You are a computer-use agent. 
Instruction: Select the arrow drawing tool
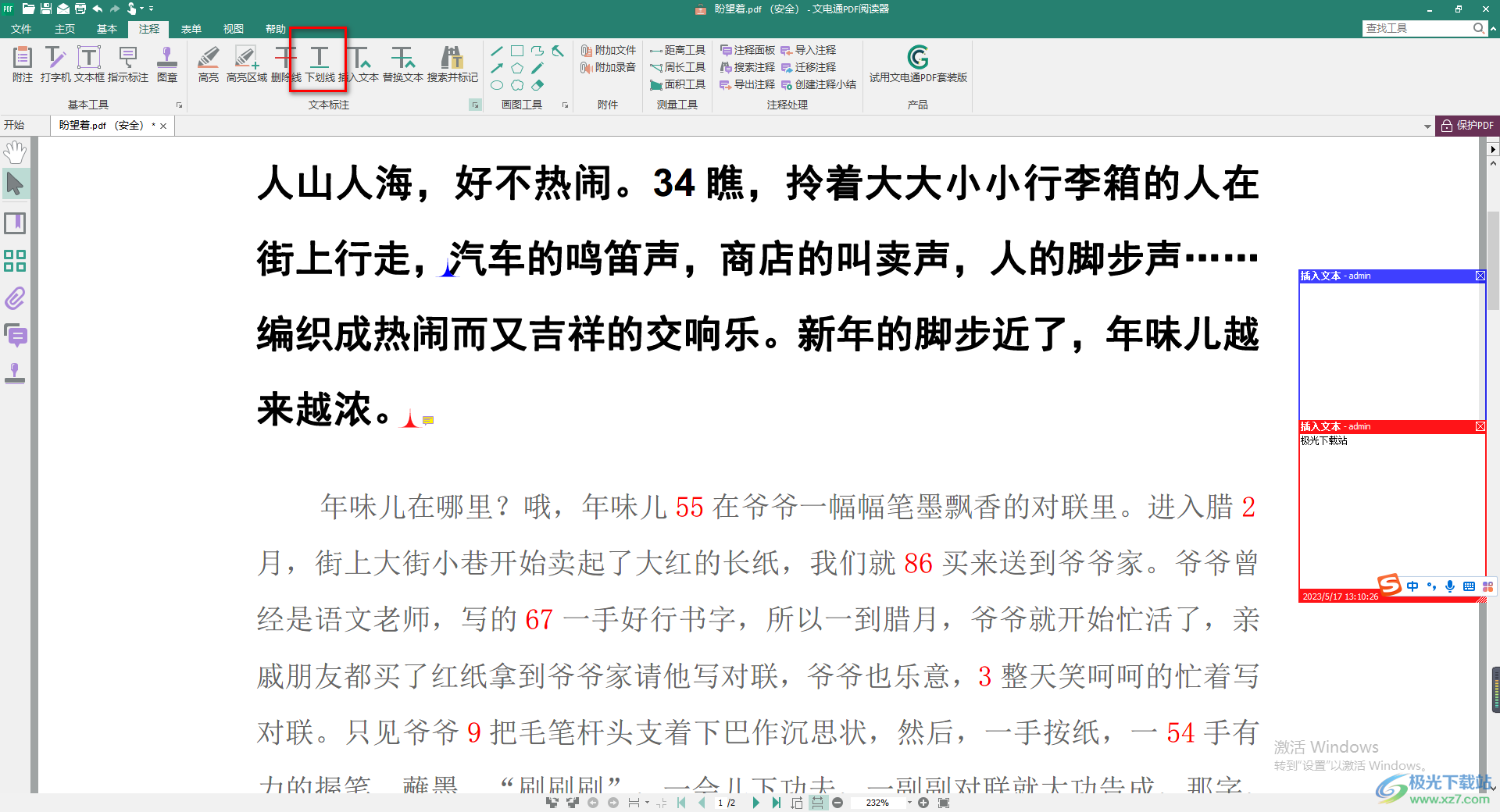tap(497, 68)
